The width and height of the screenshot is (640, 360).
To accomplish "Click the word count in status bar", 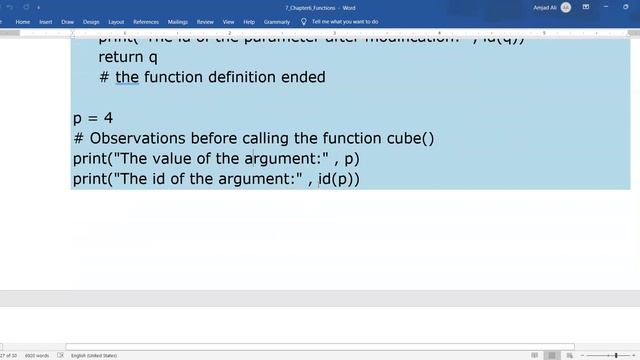I will click(x=37, y=356).
